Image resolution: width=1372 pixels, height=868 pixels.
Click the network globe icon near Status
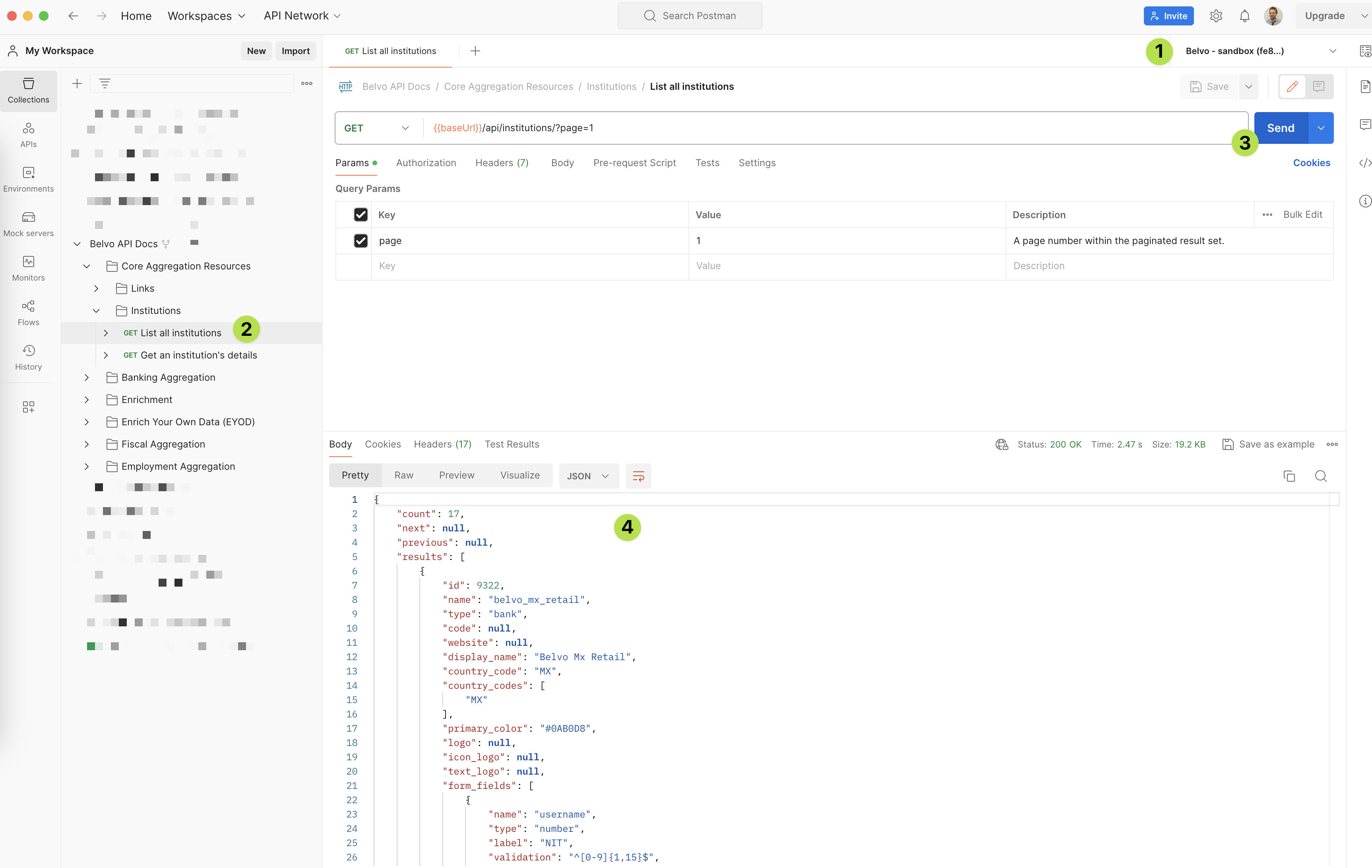coord(1002,444)
